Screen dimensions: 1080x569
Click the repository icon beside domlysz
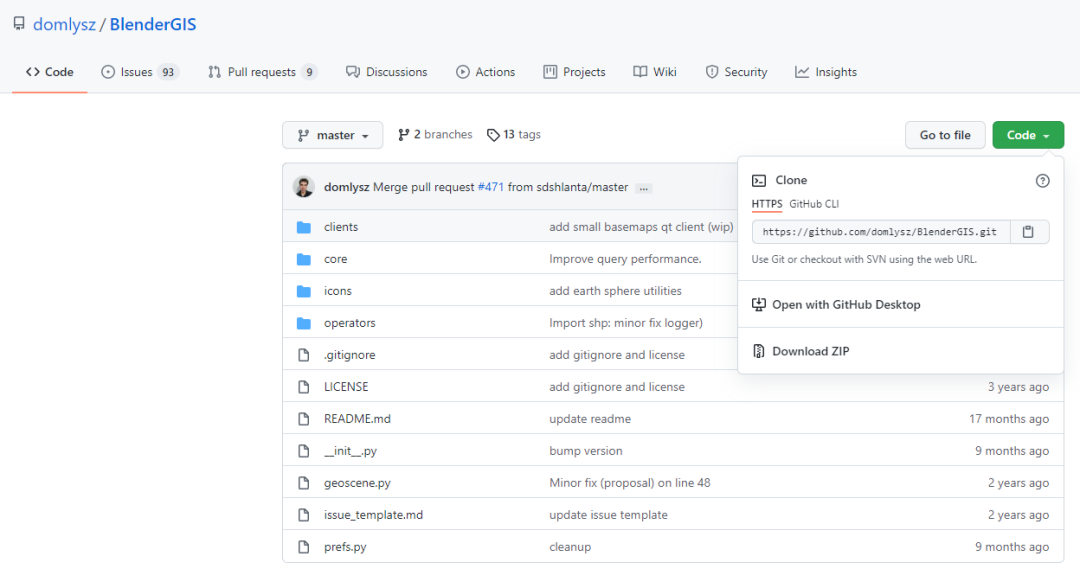19,24
